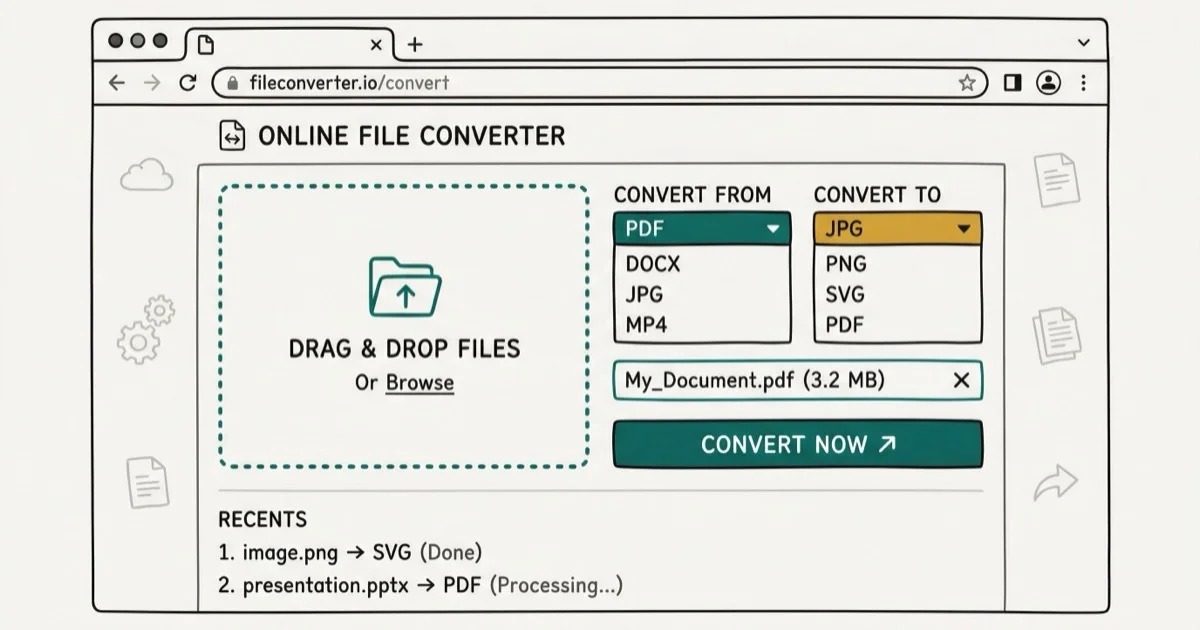Open the browser three-dot menu

1084,83
